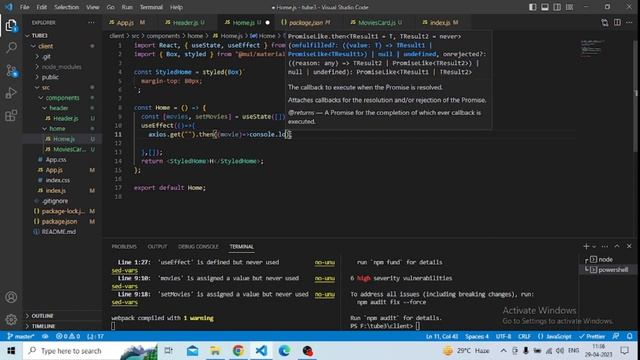Open the Manage gear icon
Image resolution: width=640 pixels, height=360 pixels.
pyautogui.click(x=11, y=319)
